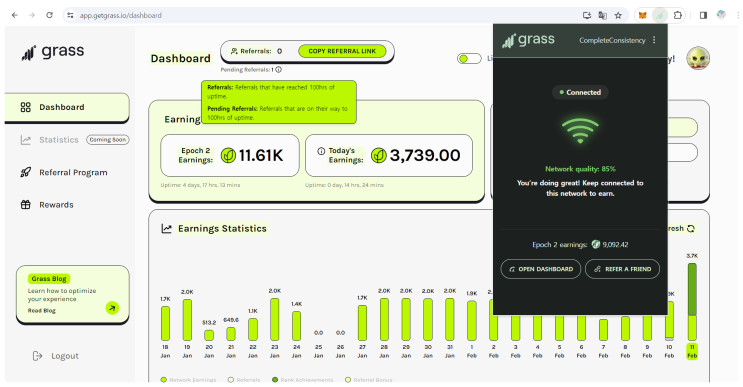Click the Epoch 2 Earnings leaf coin icon
The height and width of the screenshot is (387, 743).
(228, 155)
